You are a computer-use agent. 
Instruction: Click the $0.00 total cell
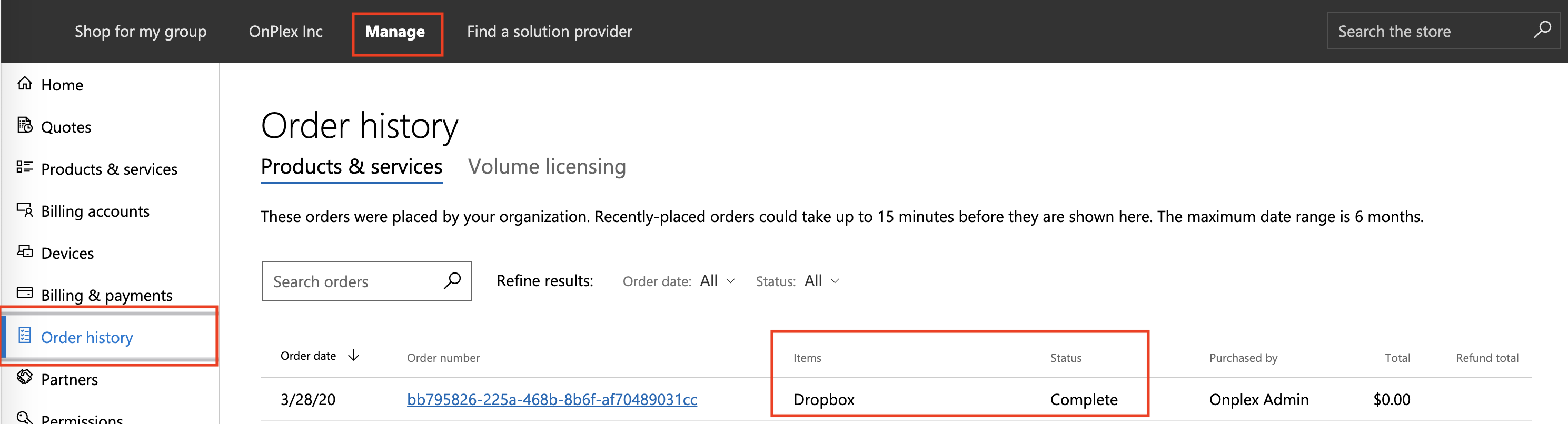(x=1392, y=400)
